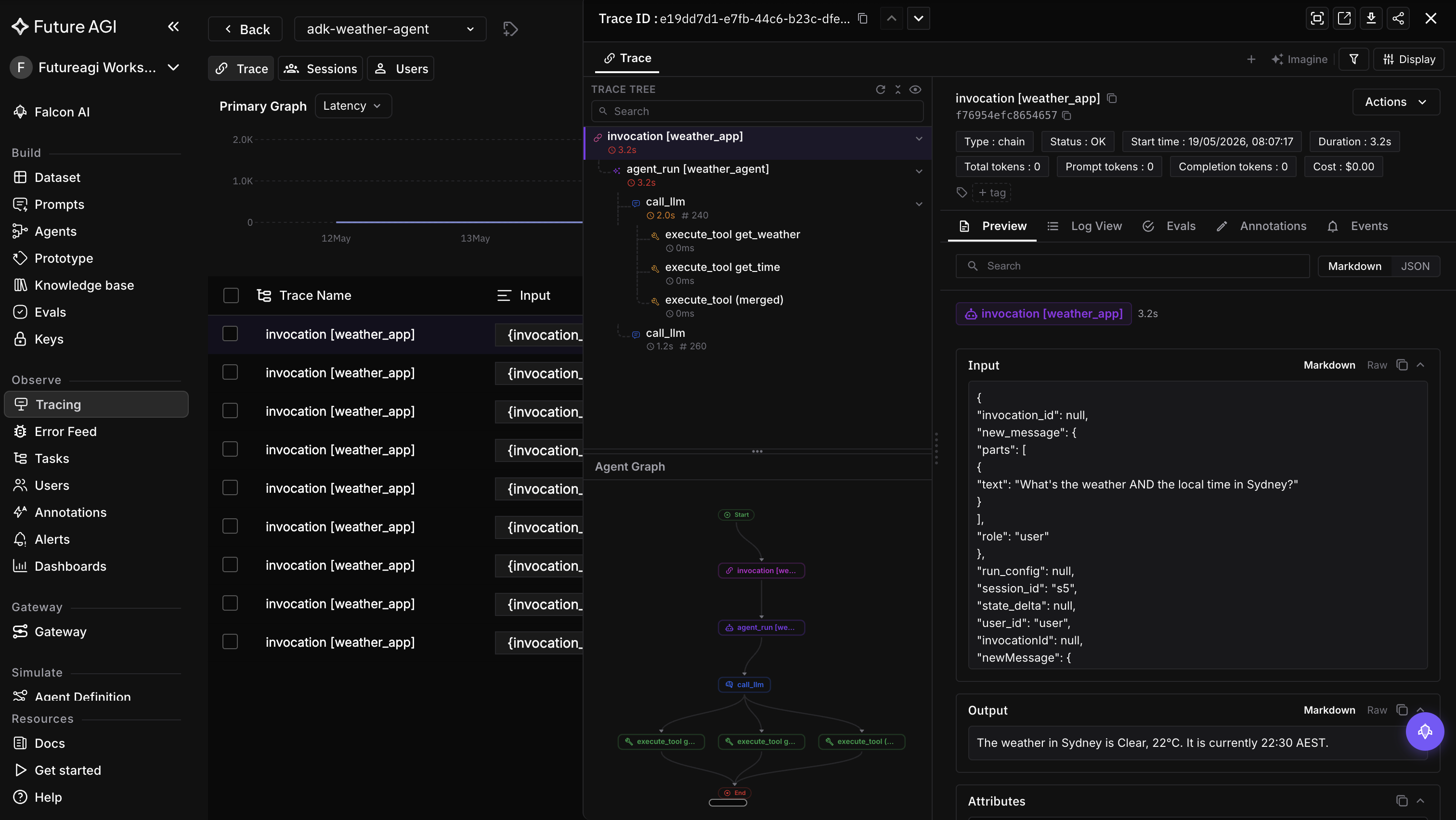Copy the Input section content
This screenshot has height=820, width=1456.
(x=1402, y=365)
